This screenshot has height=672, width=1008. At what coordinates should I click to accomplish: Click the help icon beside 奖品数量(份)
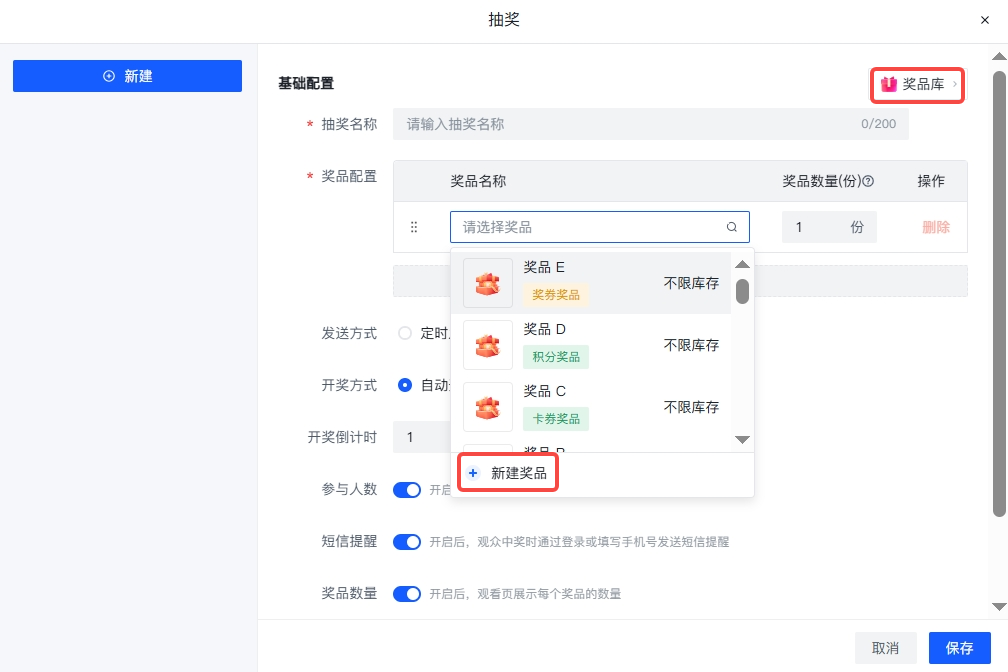pyautogui.click(x=868, y=182)
